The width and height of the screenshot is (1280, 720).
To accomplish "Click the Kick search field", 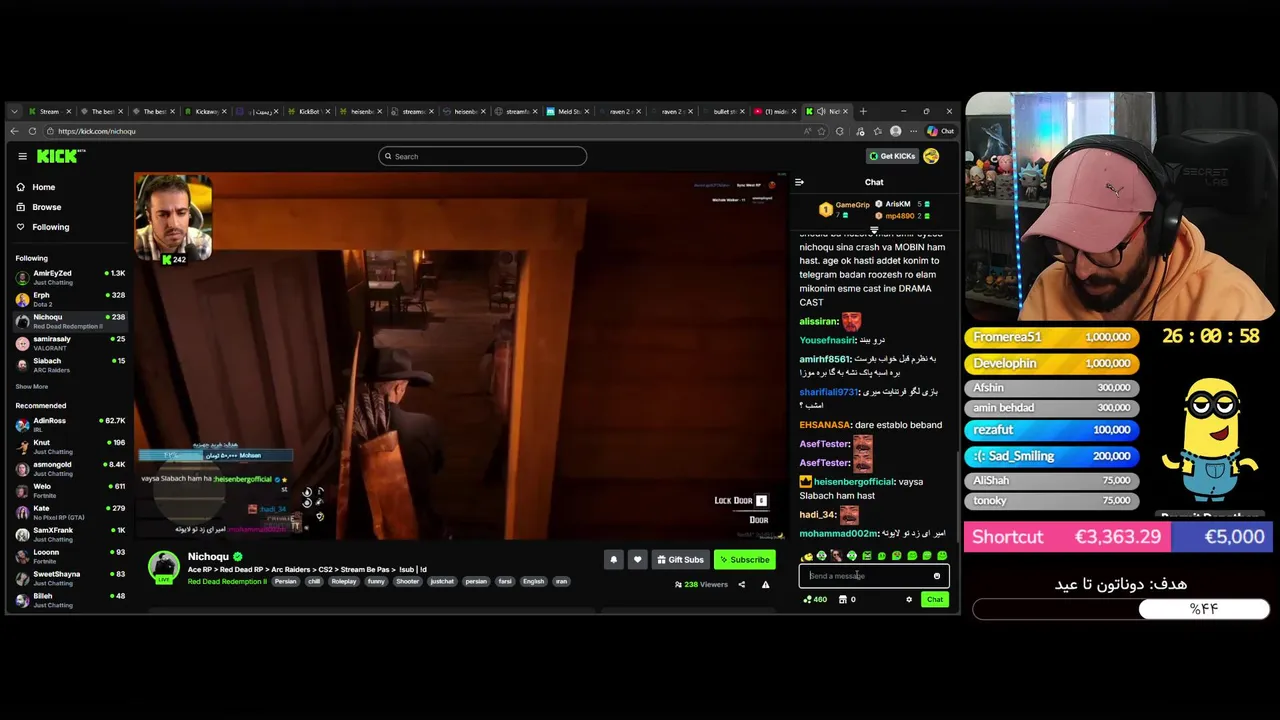I will click(482, 156).
